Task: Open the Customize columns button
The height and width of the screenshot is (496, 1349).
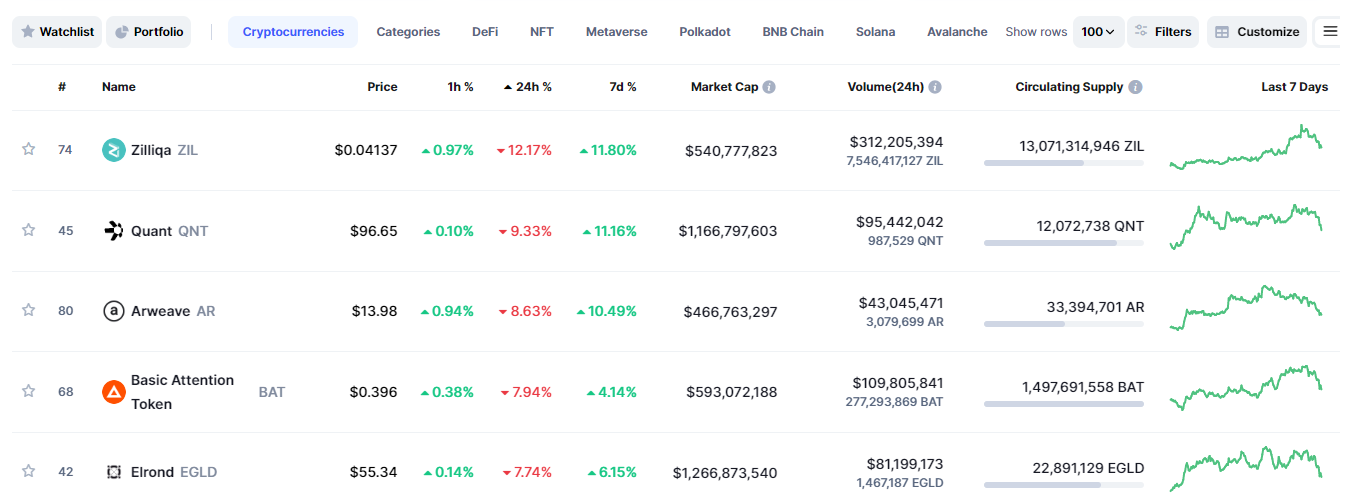Action: point(1257,32)
